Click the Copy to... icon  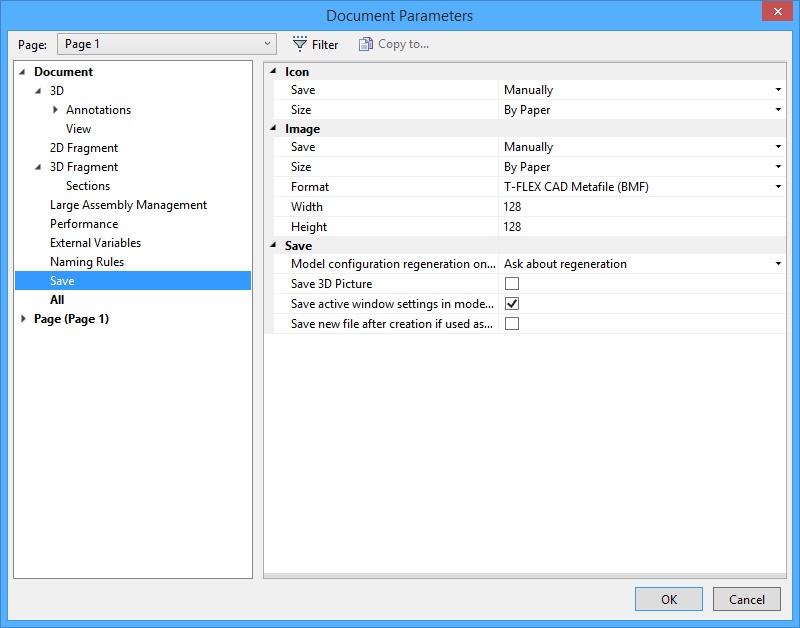(366, 44)
